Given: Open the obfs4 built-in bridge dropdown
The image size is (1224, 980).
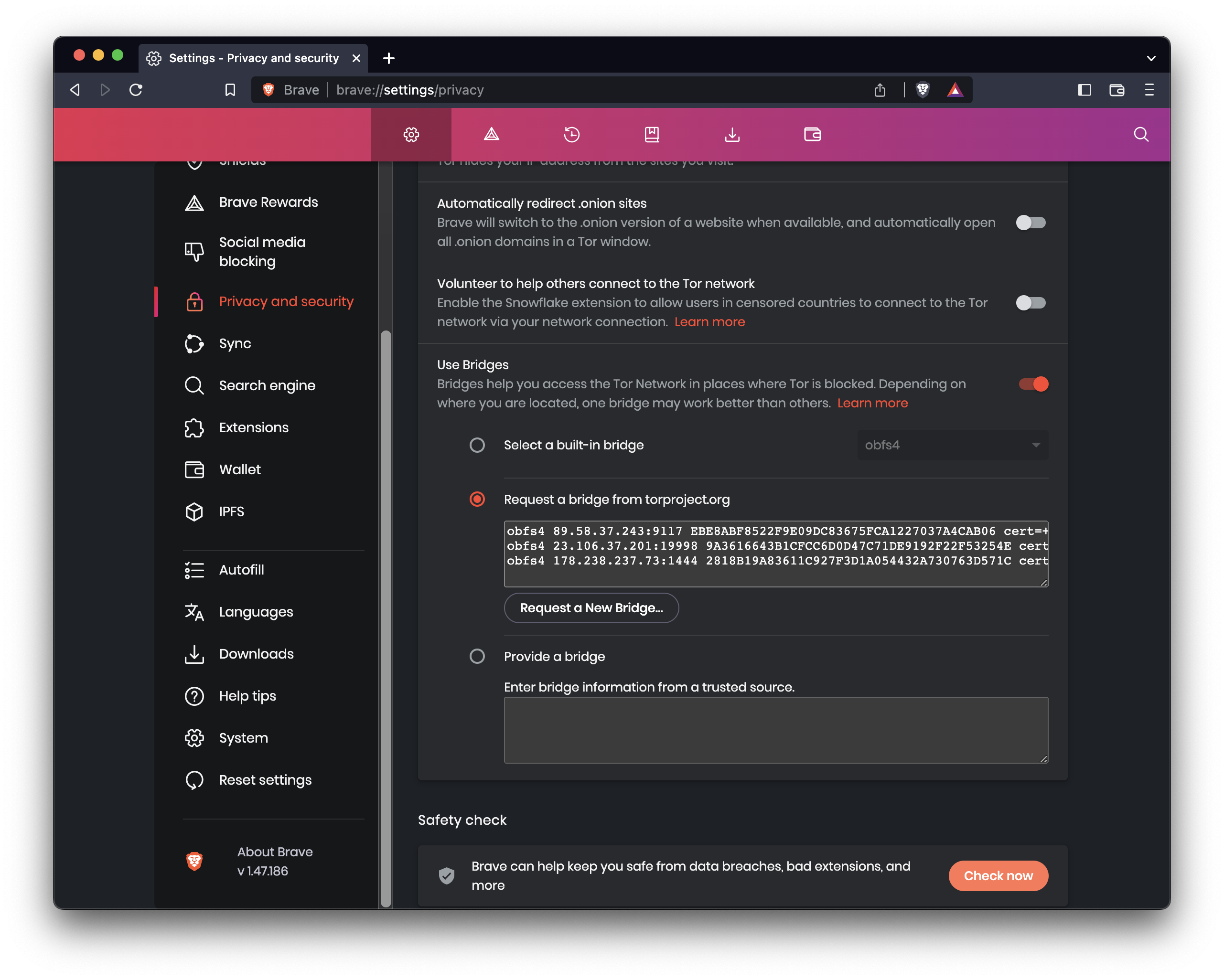Looking at the screenshot, I should pyautogui.click(x=952, y=445).
